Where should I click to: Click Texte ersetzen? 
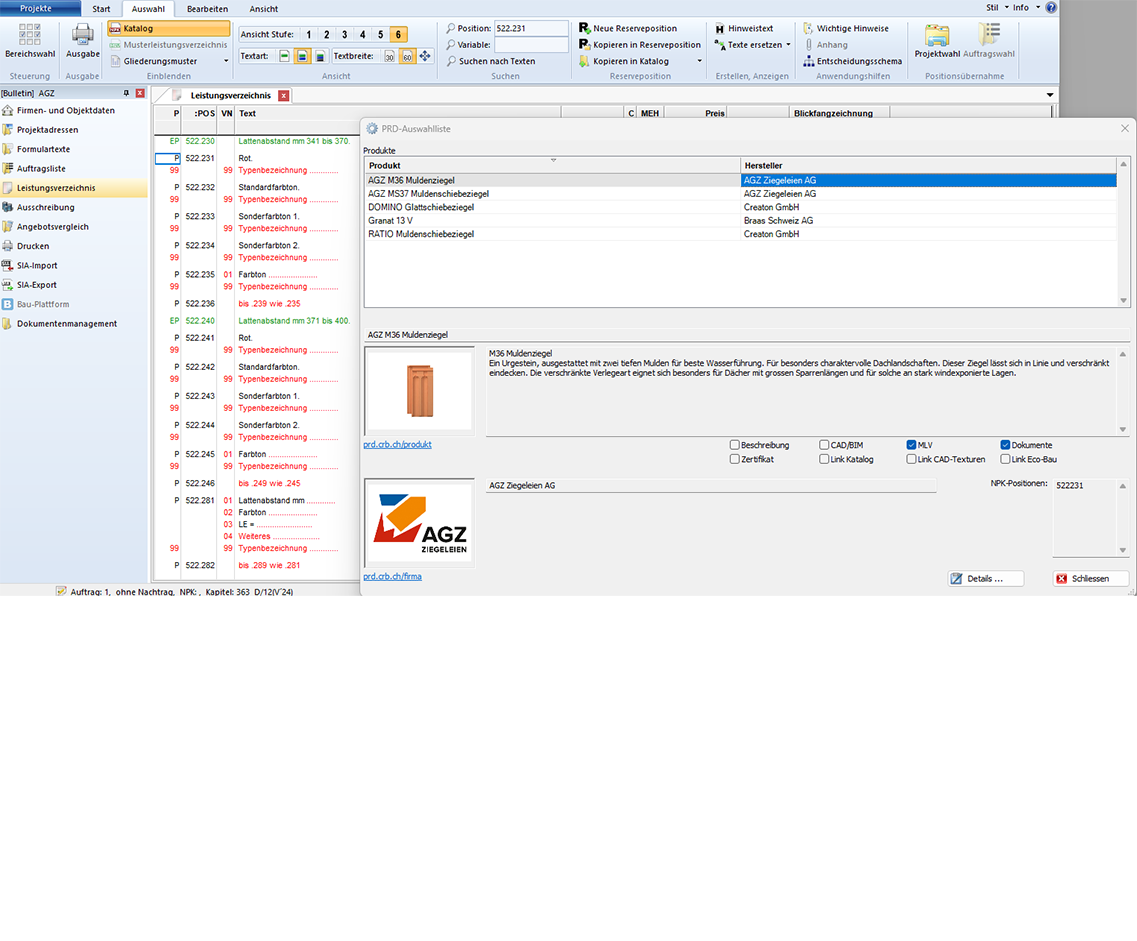pos(749,44)
